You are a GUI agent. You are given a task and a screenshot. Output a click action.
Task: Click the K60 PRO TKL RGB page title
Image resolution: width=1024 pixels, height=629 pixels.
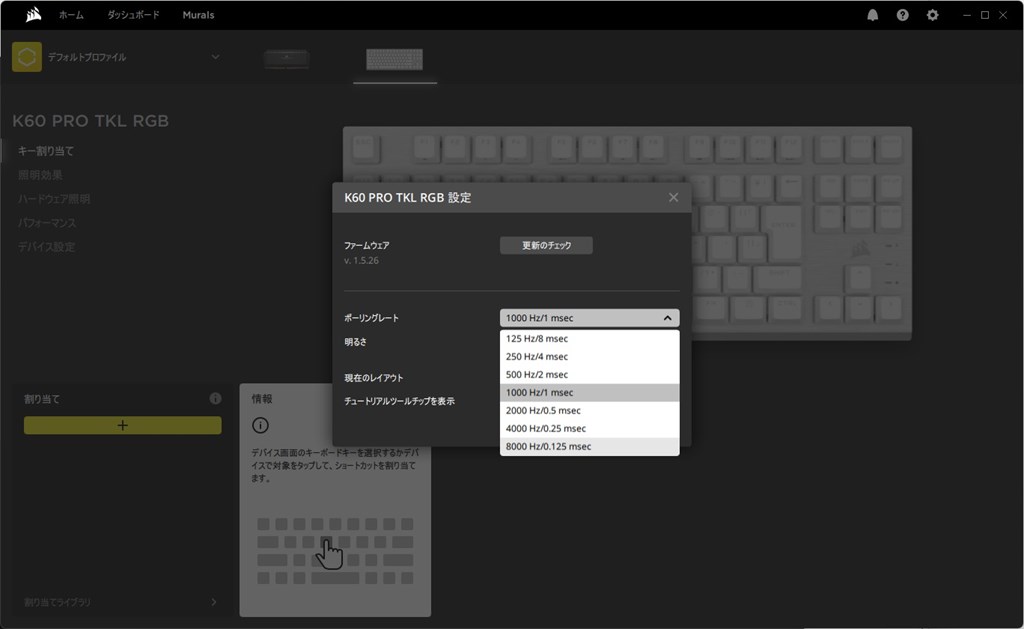pos(90,121)
